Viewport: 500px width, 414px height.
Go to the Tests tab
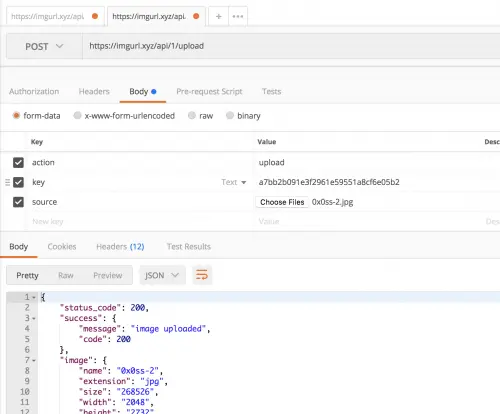pos(271,91)
